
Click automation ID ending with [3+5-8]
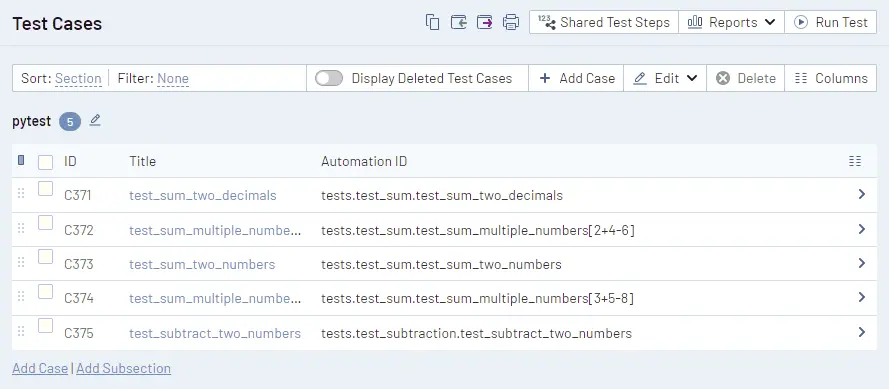click(x=477, y=299)
